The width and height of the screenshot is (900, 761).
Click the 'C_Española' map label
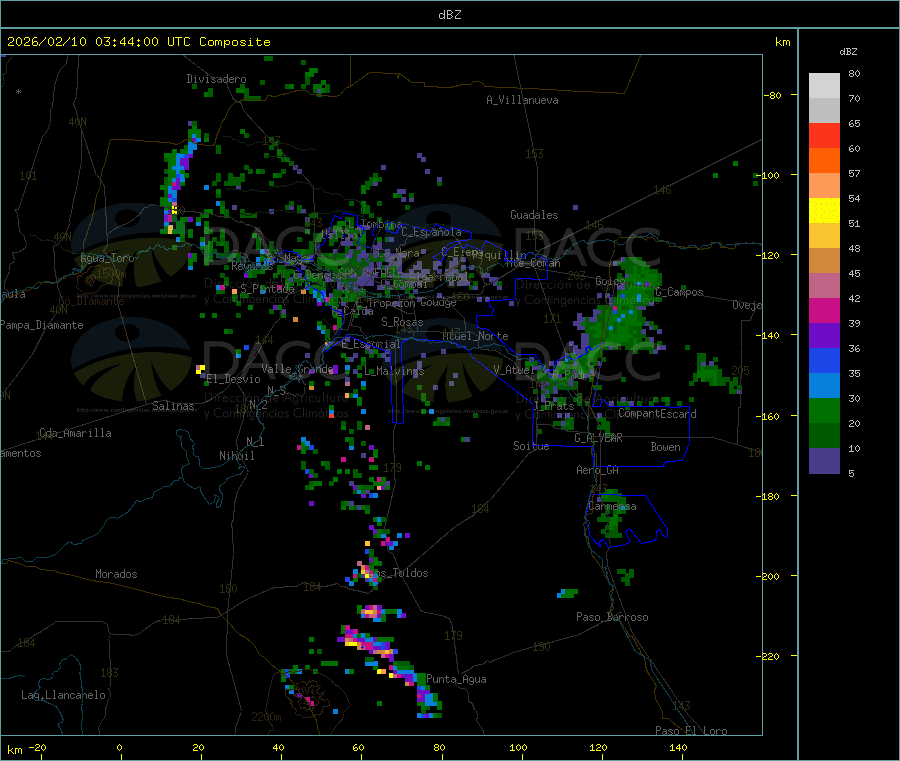pos(431,232)
